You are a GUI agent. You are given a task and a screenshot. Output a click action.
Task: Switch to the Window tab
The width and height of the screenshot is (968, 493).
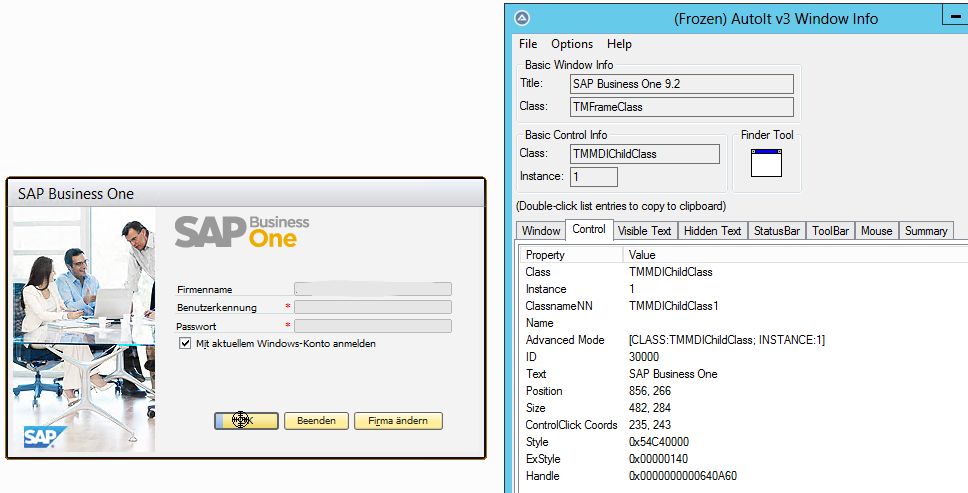541,231
